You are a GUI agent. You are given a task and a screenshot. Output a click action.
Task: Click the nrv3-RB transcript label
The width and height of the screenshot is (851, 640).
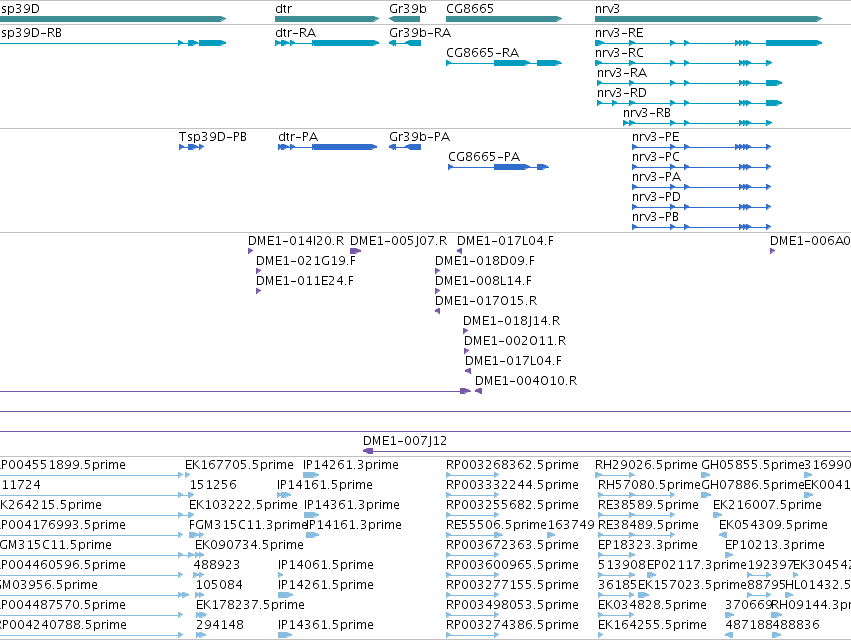pyautogui.click(x=646, y=113)
